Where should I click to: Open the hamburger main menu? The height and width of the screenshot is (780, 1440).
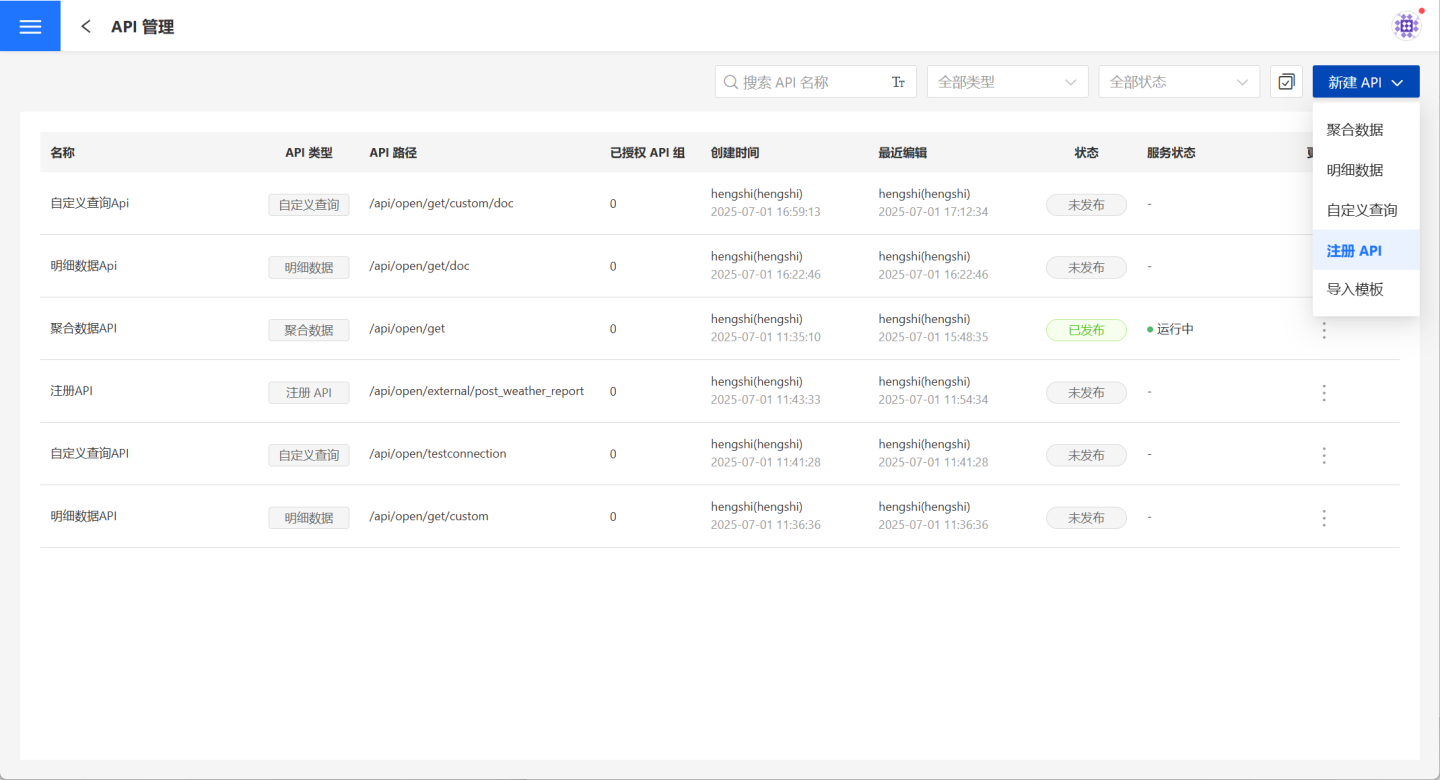(30, 26)
